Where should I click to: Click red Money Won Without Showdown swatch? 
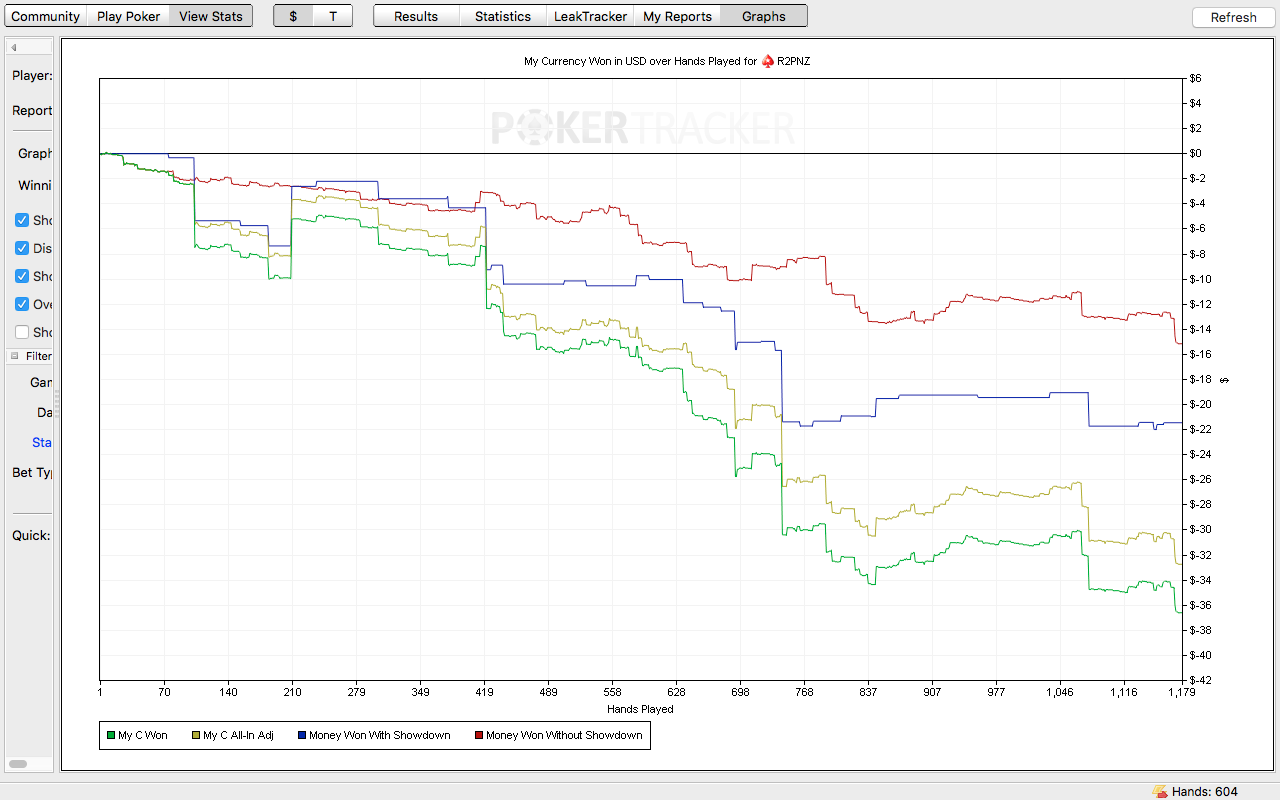tap(479, 736)
